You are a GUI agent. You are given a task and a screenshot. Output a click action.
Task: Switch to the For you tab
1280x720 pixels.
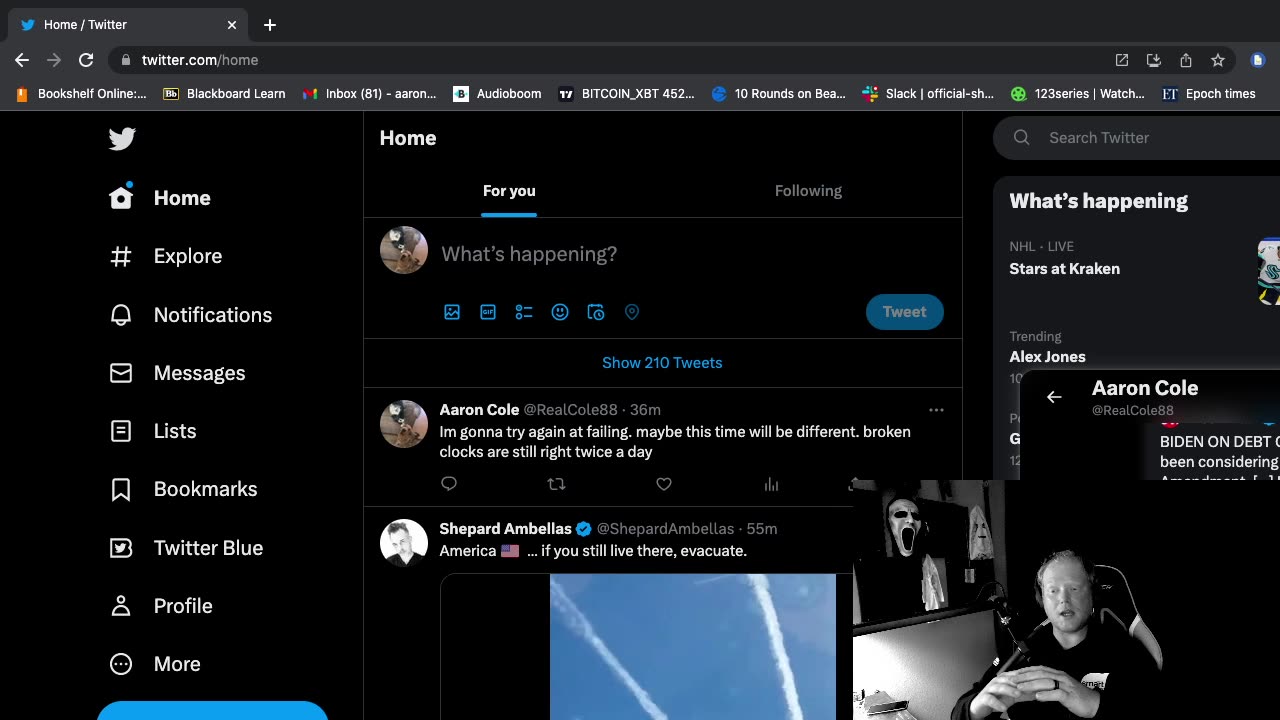(509, 191)
